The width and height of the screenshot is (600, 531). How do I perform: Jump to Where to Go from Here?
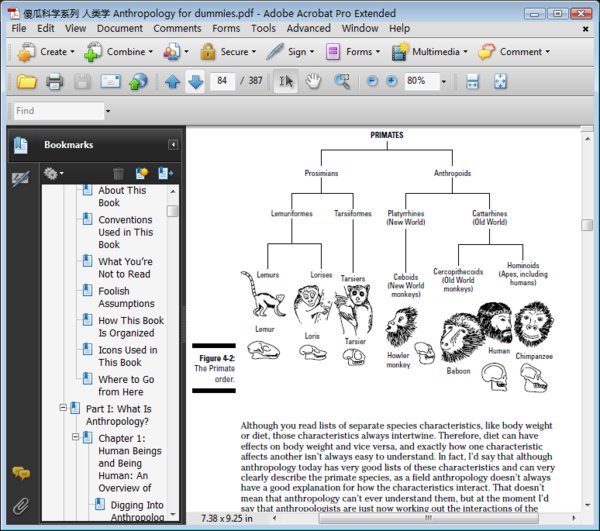point(126,386)
